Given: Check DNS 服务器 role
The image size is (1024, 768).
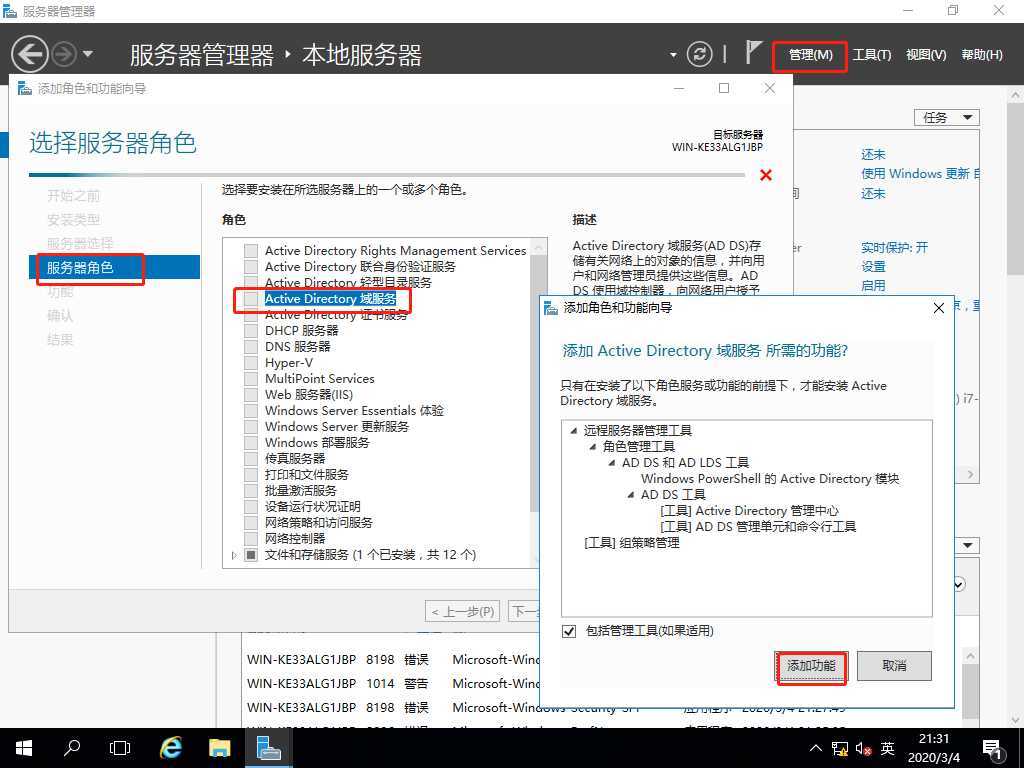Looking at the screenshot, I should click(251, 347).
